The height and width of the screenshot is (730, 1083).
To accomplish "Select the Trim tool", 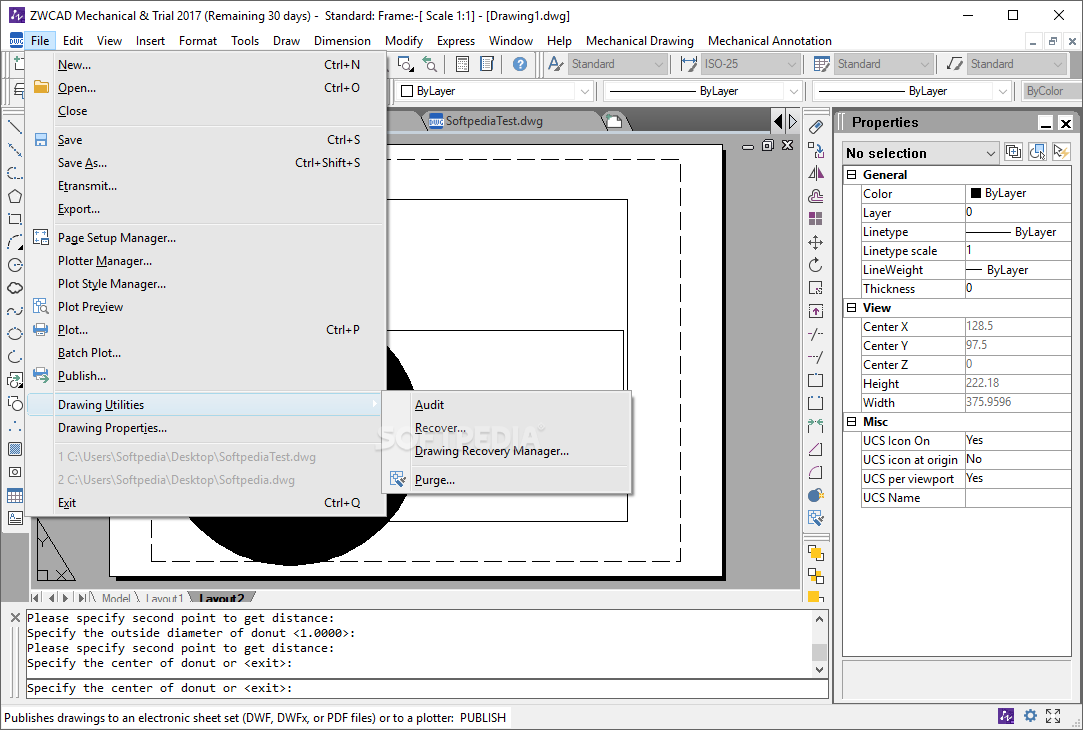I will click(816, 334).
